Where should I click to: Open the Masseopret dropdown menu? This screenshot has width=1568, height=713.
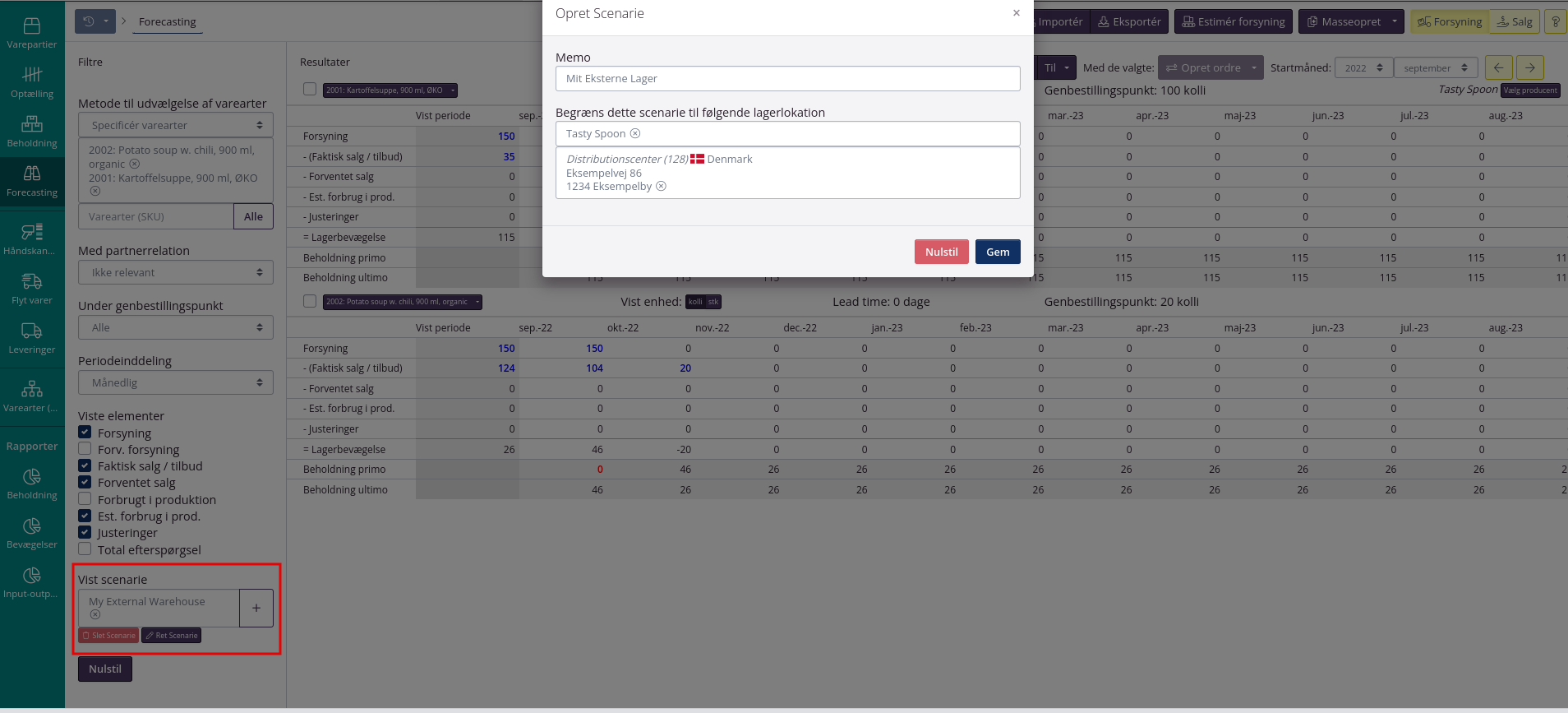tap(1351, 22)
